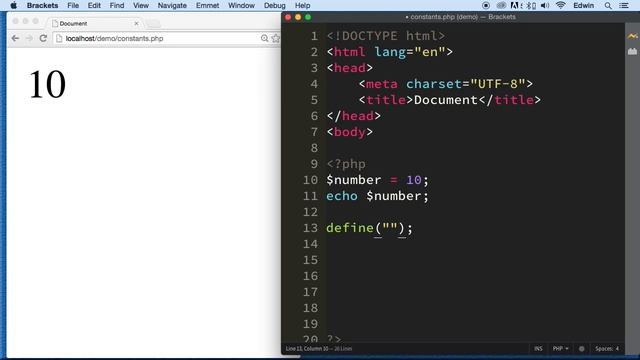Click the volume speaker icon
This screenshot has height=360, width=640.
click(545, 6)
